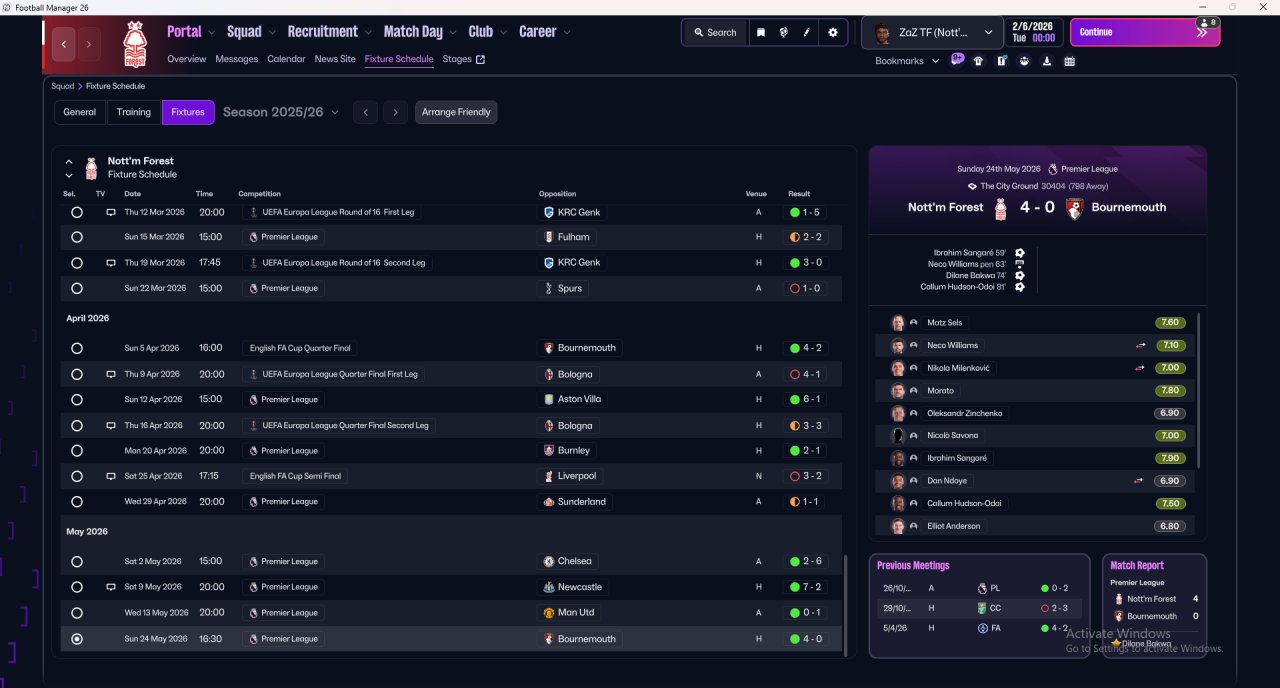
Task: Select radio button for Mon Utd fixture
Action: tap(77, 613)
